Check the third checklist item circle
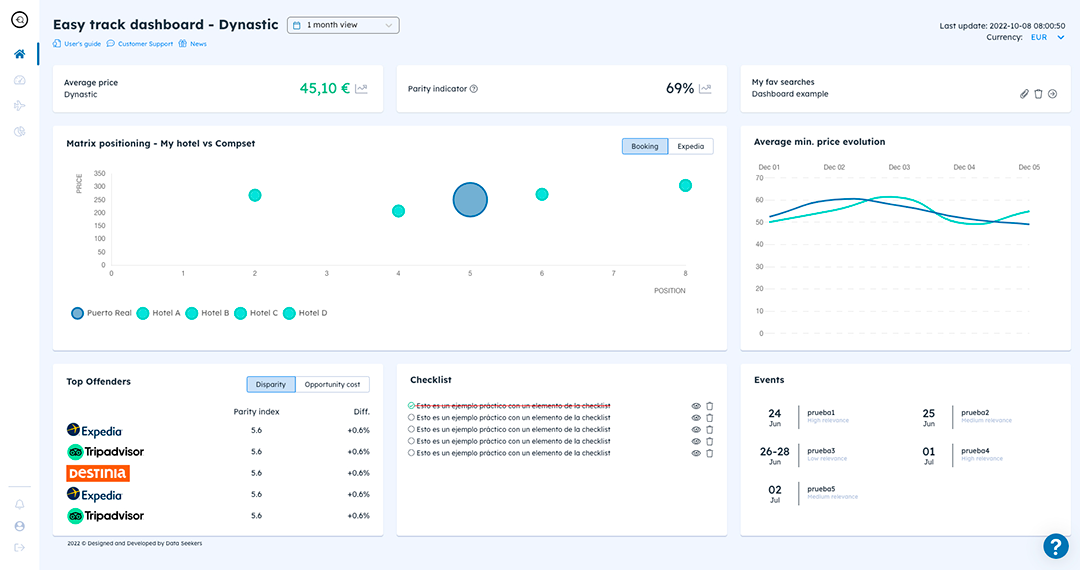Image resolution: width=1080 pixels, height=570 pixels. point(411,429)
